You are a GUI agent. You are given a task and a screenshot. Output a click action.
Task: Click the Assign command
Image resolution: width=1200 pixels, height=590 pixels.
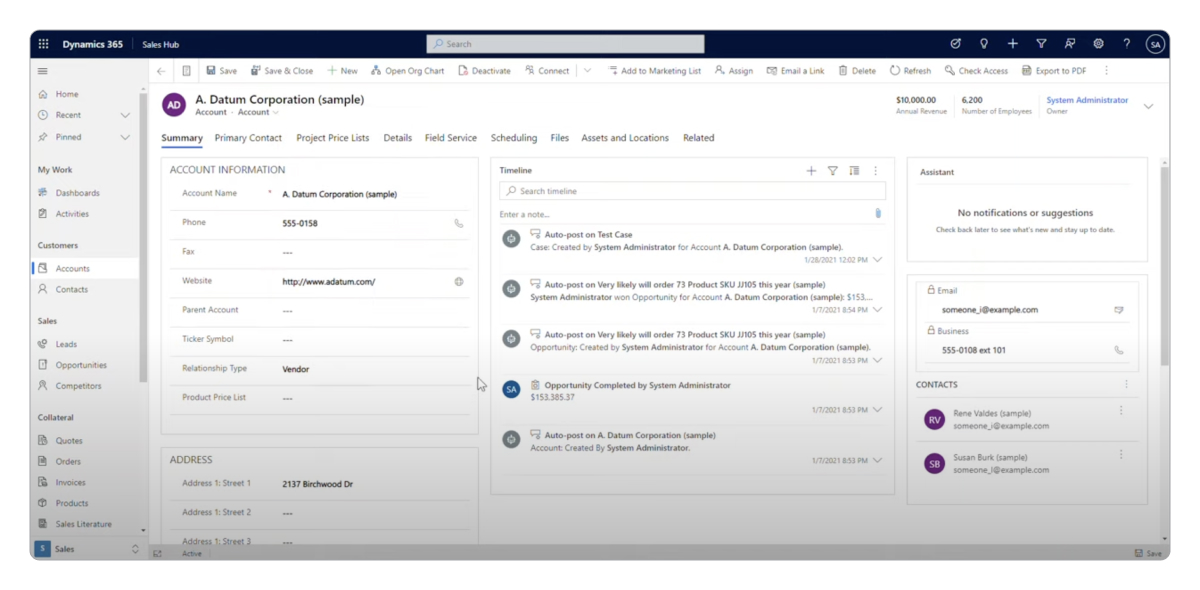(734, 71)
